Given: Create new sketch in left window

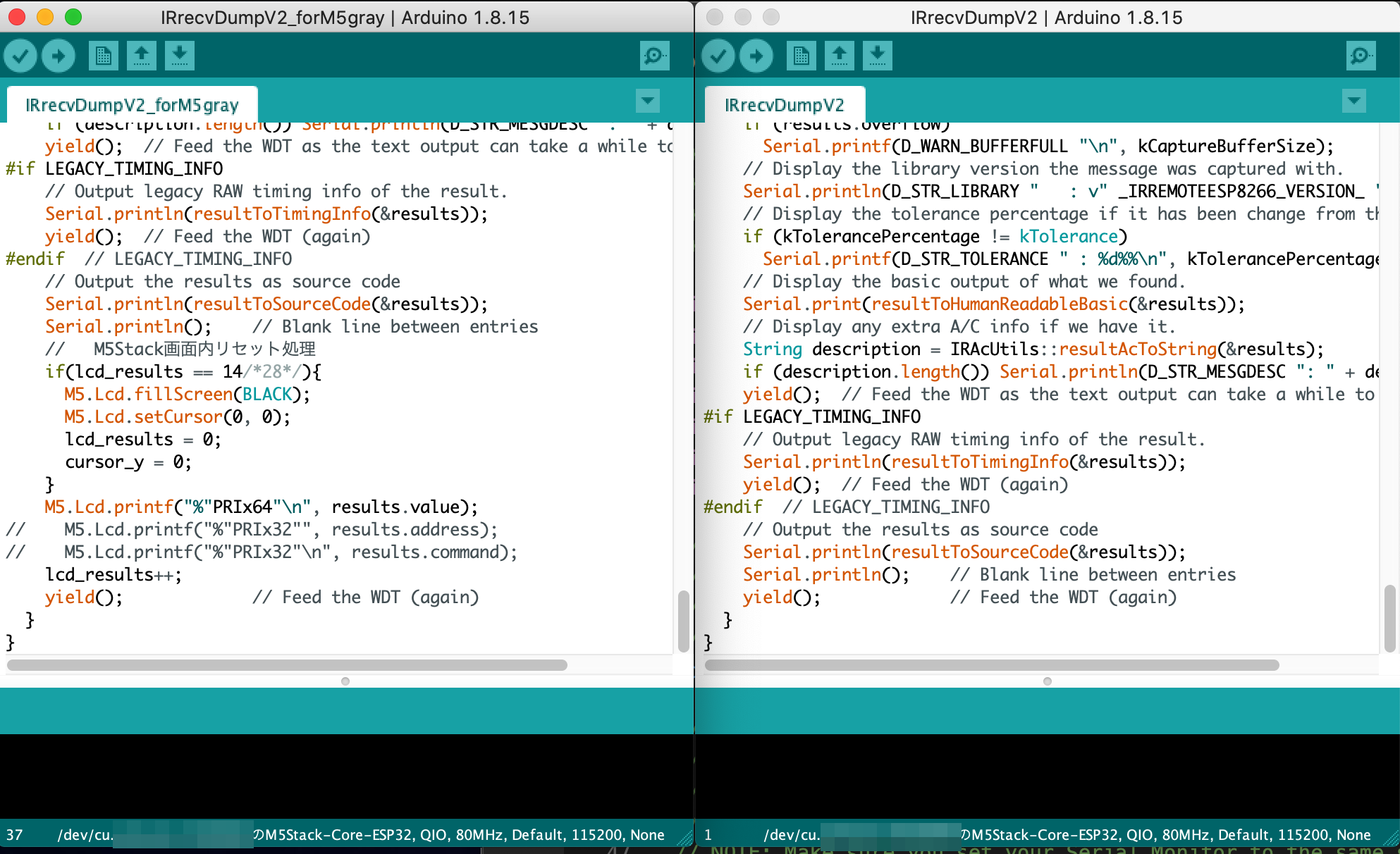Looking at the screenshot, I should point(104,56).
